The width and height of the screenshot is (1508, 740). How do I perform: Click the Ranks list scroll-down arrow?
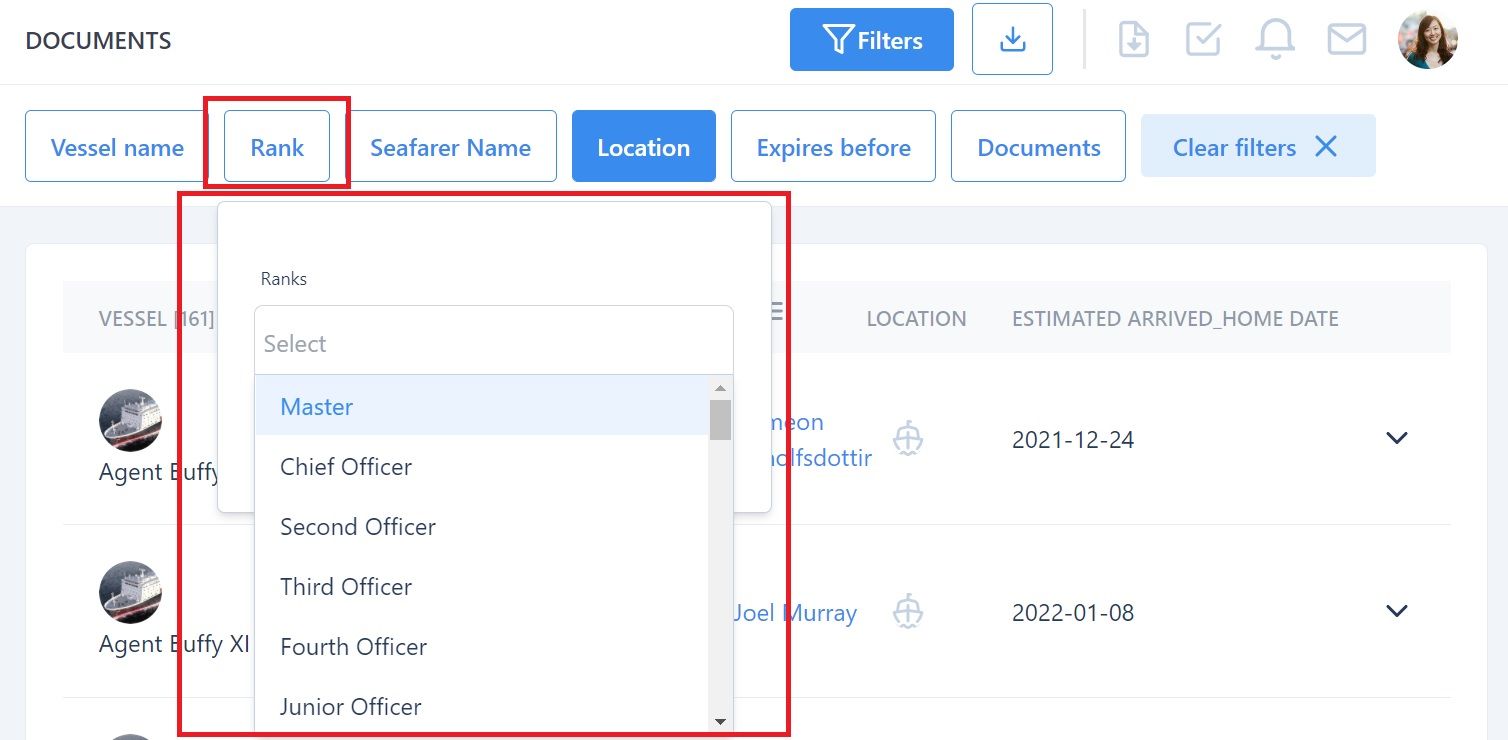coord(720,721)
